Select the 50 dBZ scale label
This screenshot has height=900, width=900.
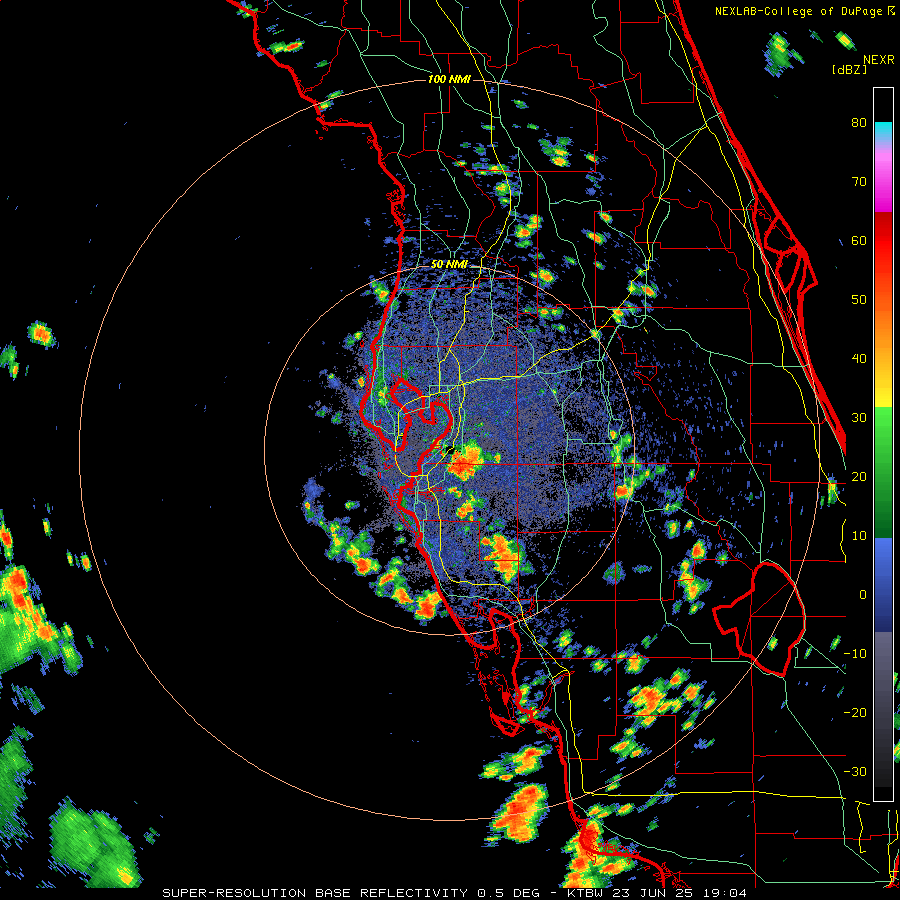(x=859, y=300)
